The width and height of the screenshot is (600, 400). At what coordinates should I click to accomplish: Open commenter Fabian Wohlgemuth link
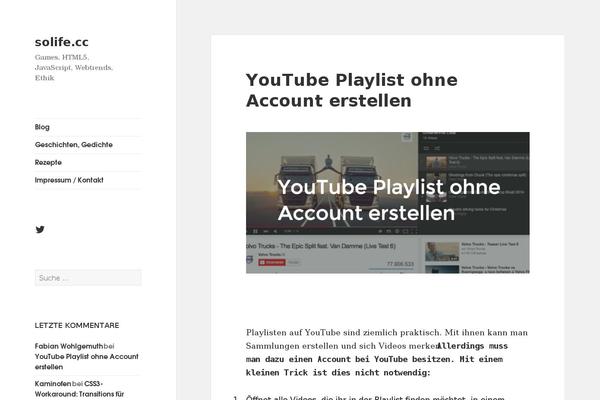pos(69,346)
